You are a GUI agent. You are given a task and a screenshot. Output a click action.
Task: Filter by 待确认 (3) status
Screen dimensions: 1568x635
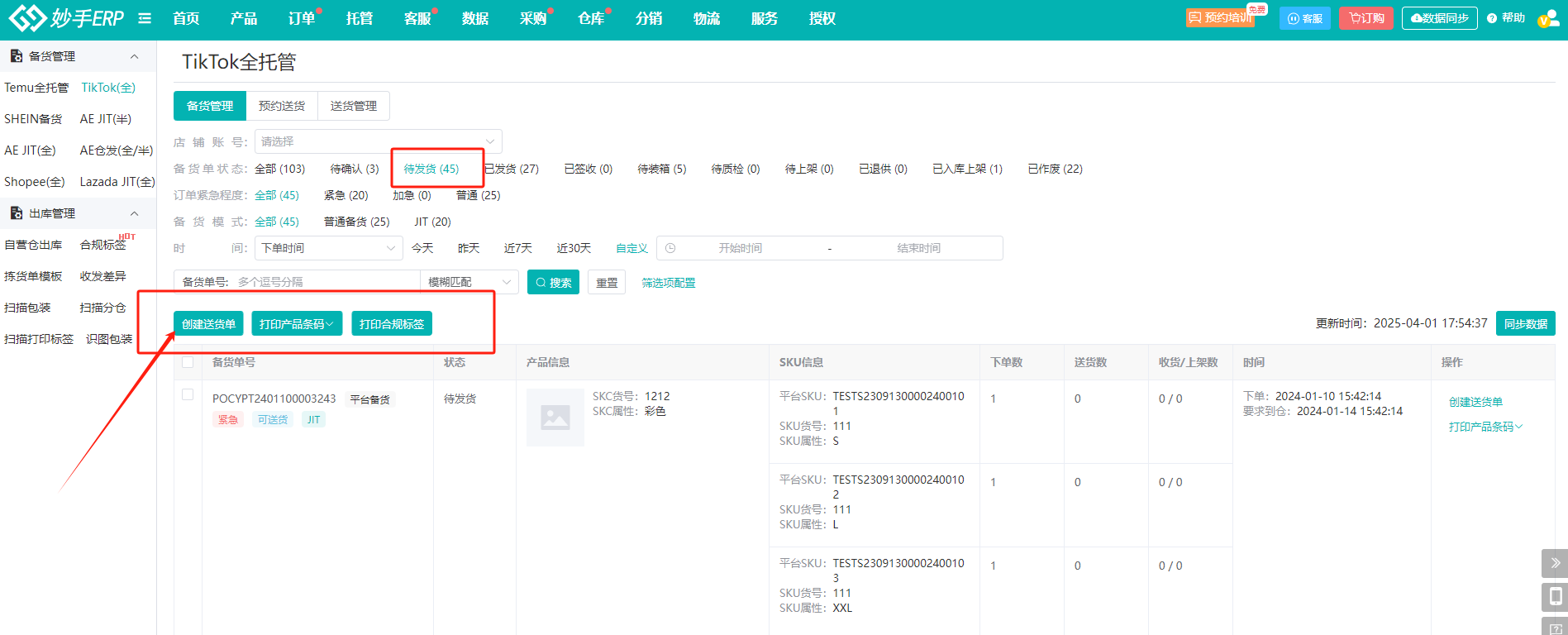[355, 169]
